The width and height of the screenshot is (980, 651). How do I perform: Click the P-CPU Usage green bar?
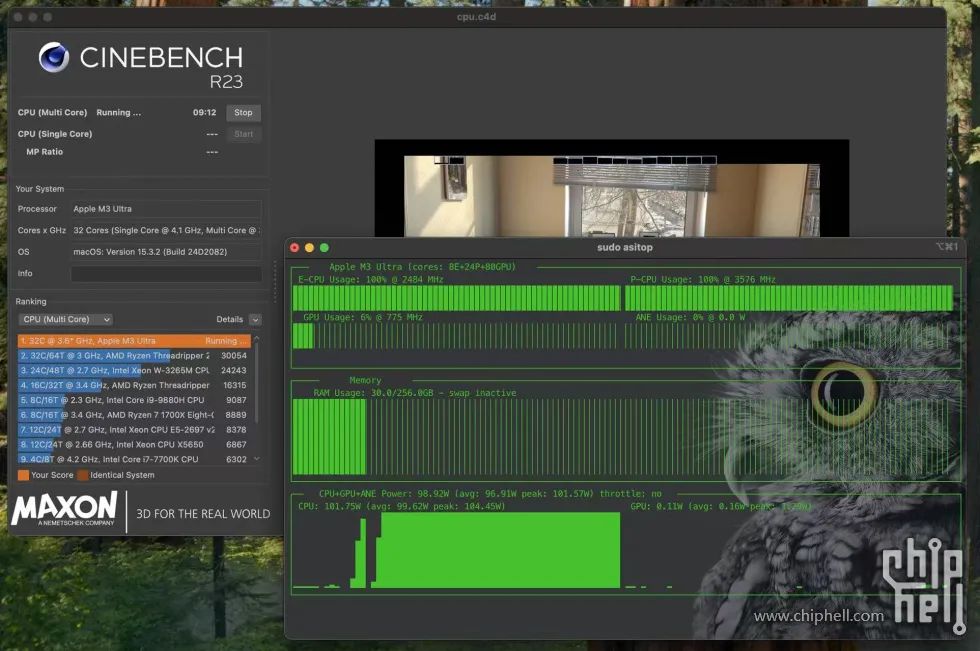pos(789,298)
